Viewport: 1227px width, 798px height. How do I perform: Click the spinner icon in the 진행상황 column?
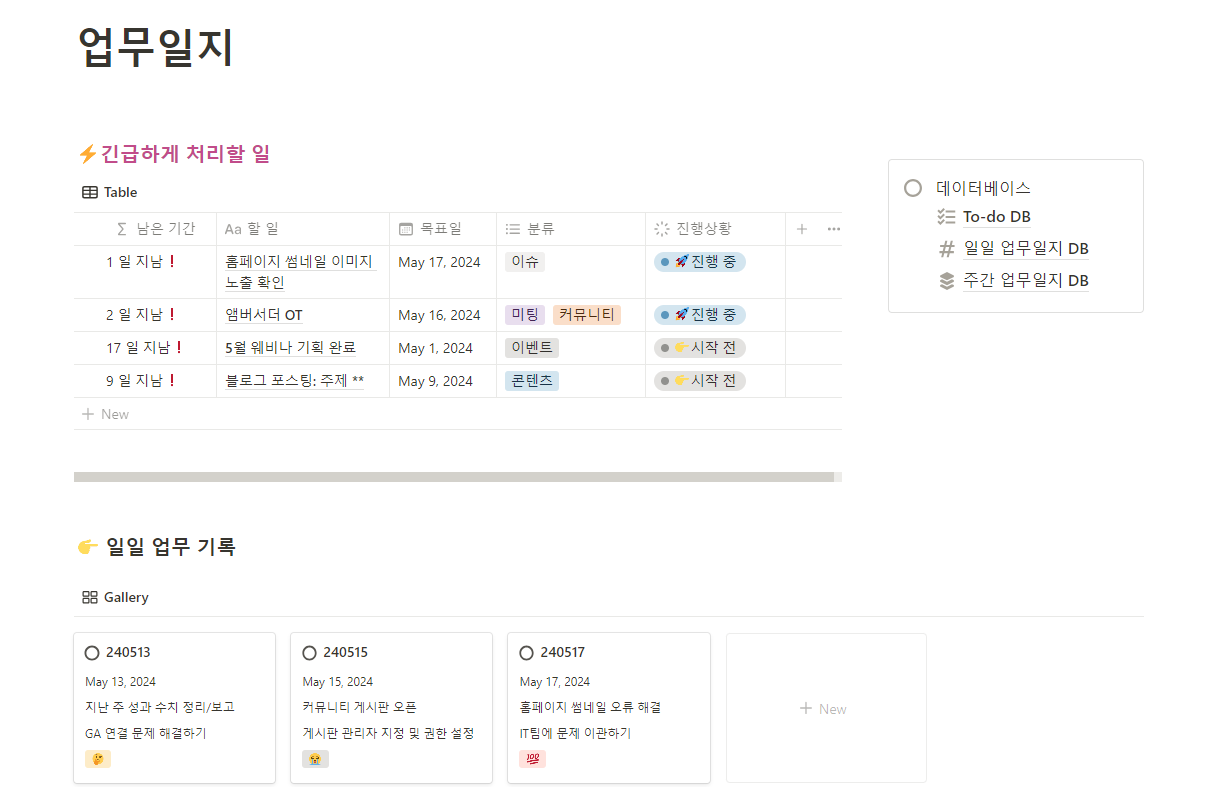[660, 228]
